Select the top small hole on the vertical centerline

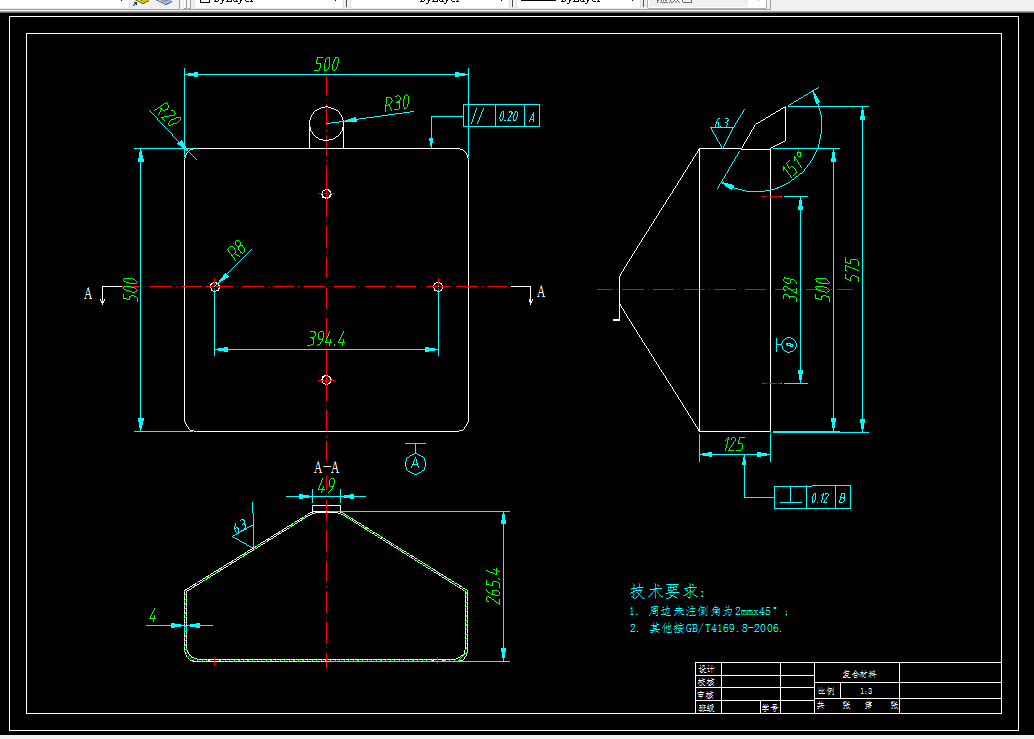[x=326, y=194]
